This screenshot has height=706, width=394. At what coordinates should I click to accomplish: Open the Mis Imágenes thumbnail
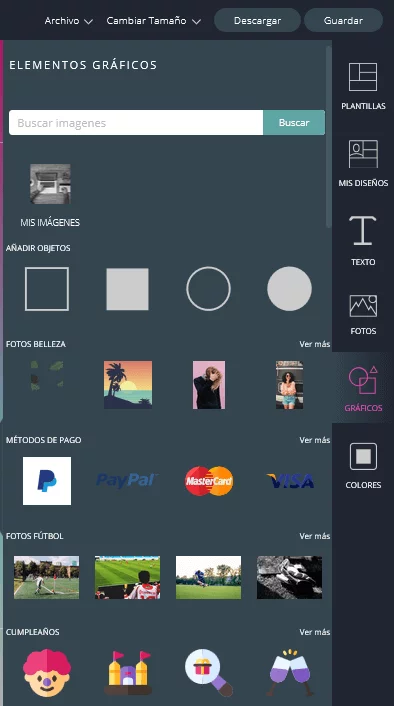click(50, 184)
